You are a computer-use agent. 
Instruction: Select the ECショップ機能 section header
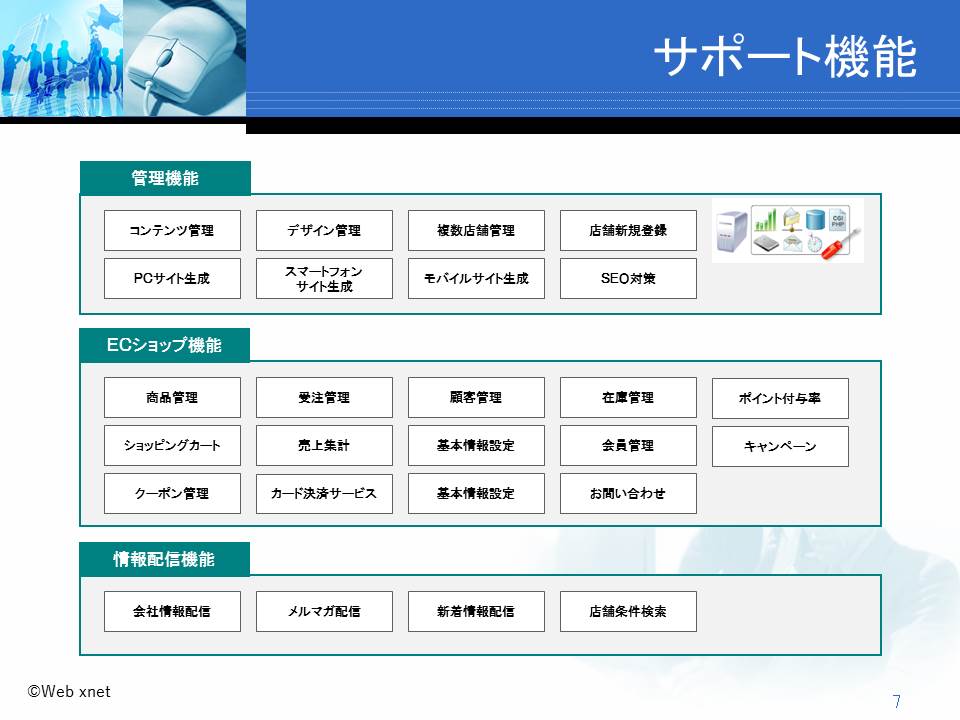165,345
